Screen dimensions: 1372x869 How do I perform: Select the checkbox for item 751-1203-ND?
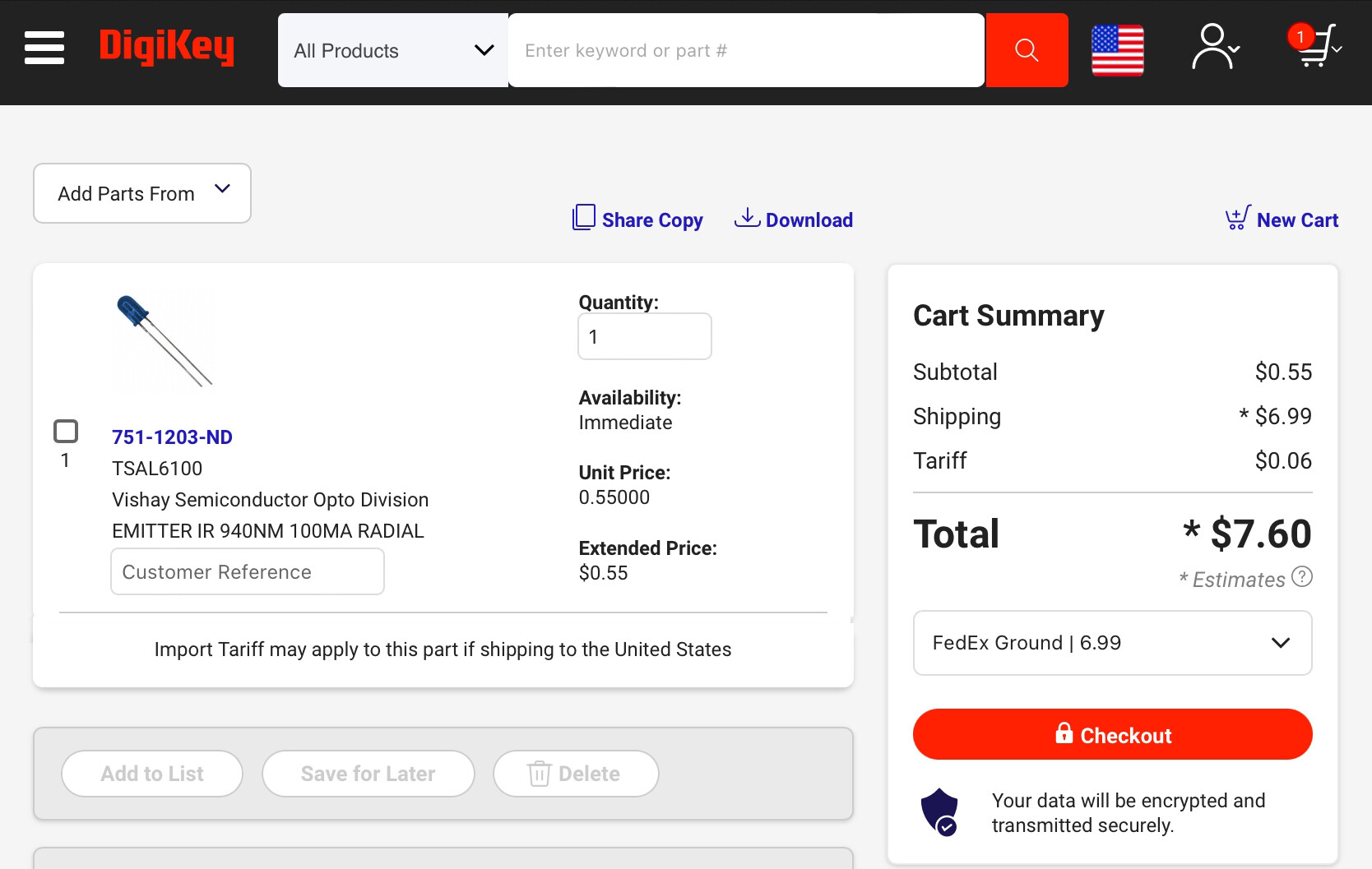[66, 432]
